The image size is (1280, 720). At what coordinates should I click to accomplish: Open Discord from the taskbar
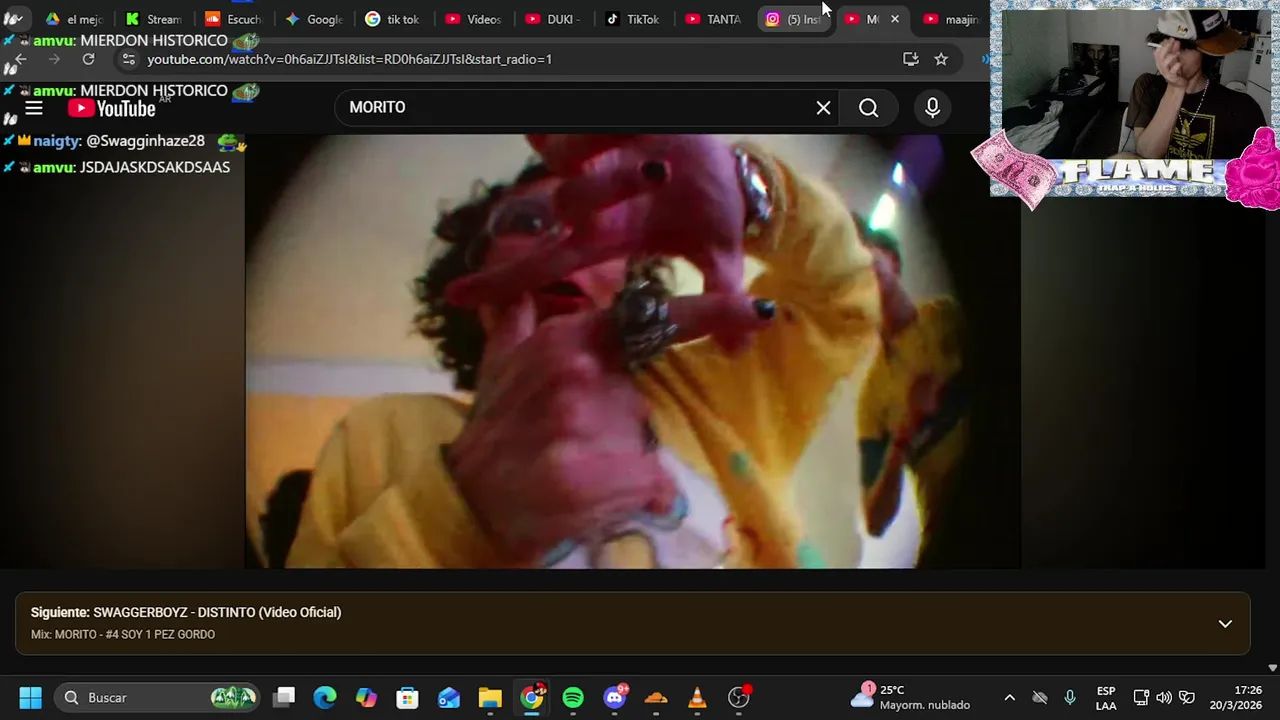(x=615, y=697)
